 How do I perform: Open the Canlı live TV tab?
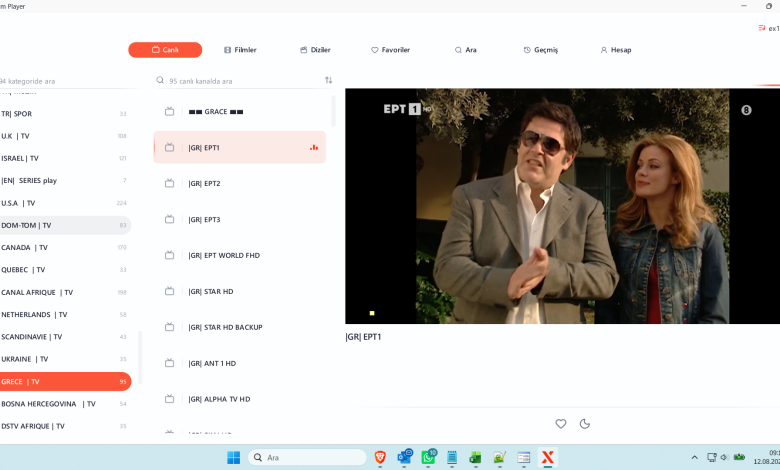pyautogui.click(x=165, y=50)
